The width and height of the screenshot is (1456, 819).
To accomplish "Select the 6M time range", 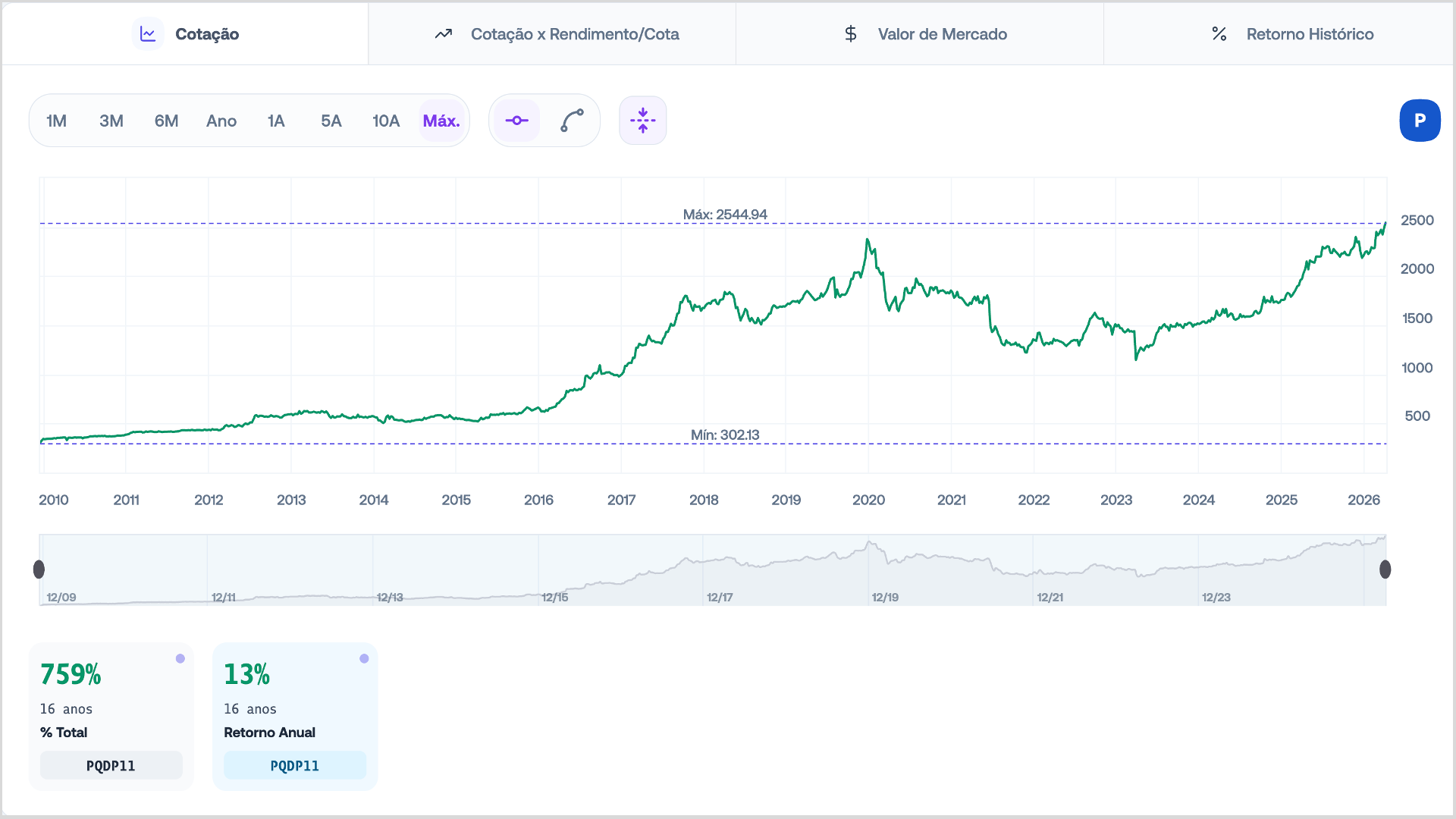I will point(166,121).
